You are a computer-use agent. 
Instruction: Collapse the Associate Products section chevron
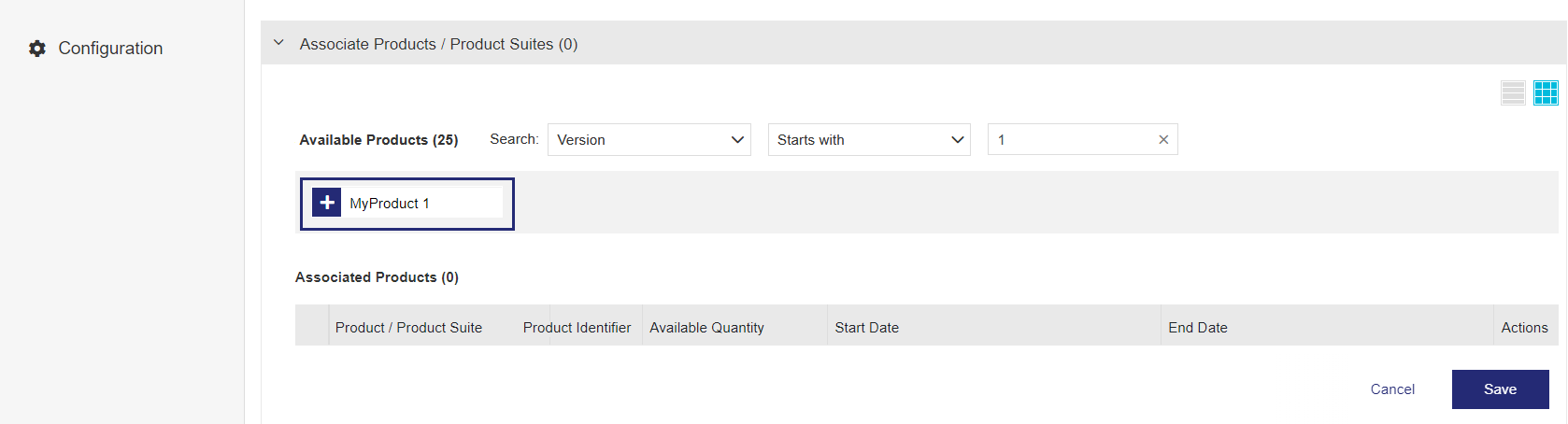278,43
